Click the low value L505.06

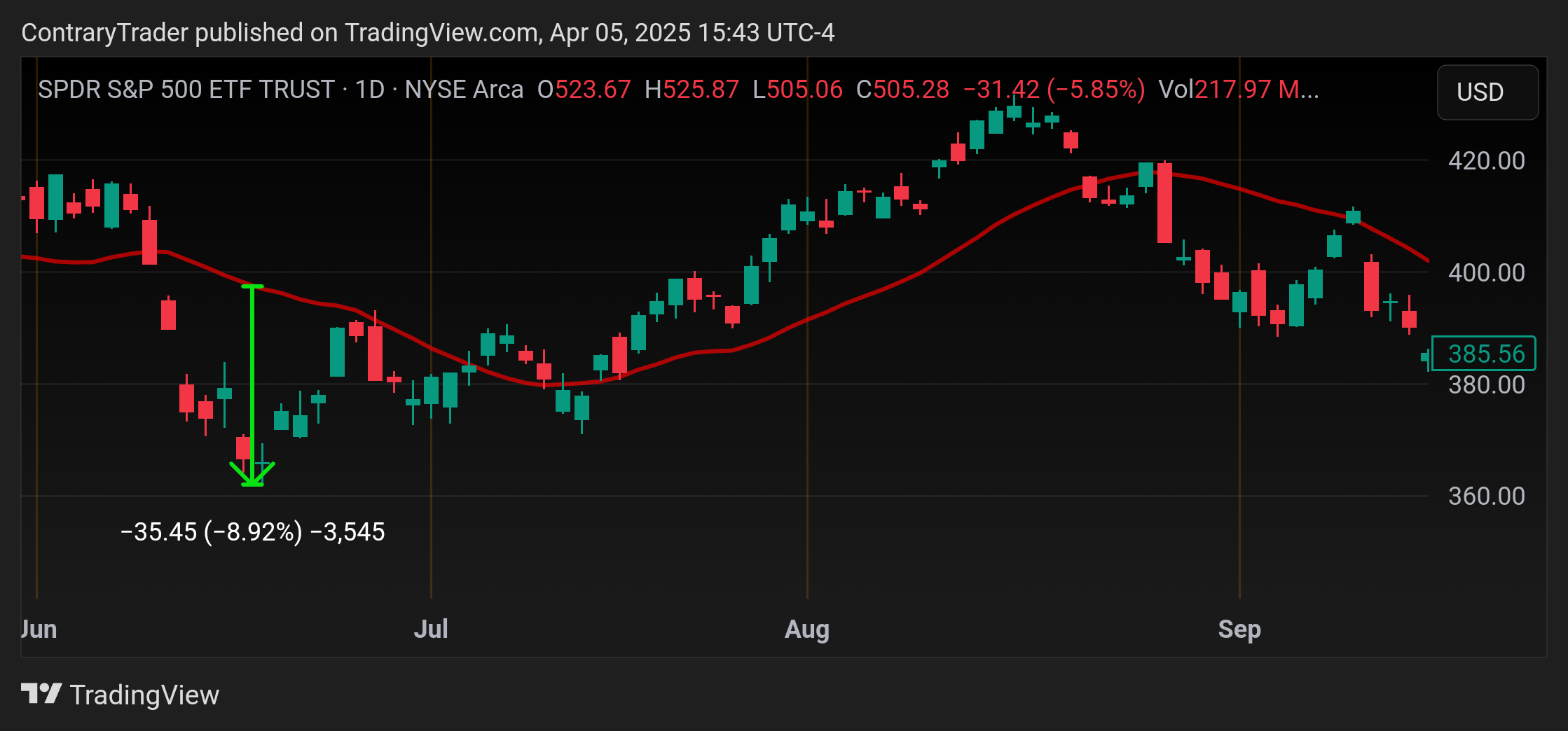pyautogui.click(x=798, y=90)
